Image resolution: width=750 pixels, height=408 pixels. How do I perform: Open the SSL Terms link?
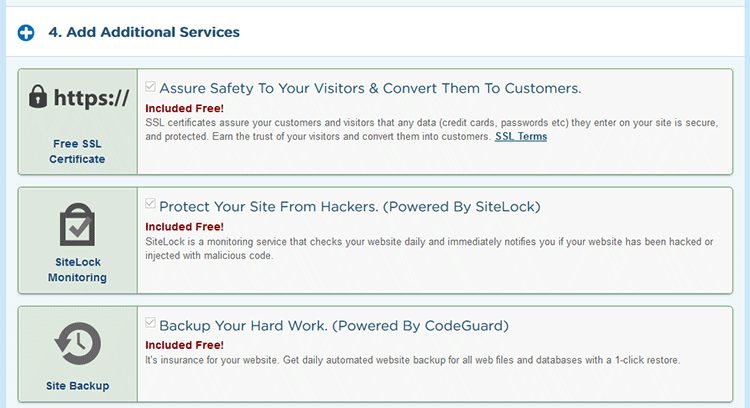[521, 137]
